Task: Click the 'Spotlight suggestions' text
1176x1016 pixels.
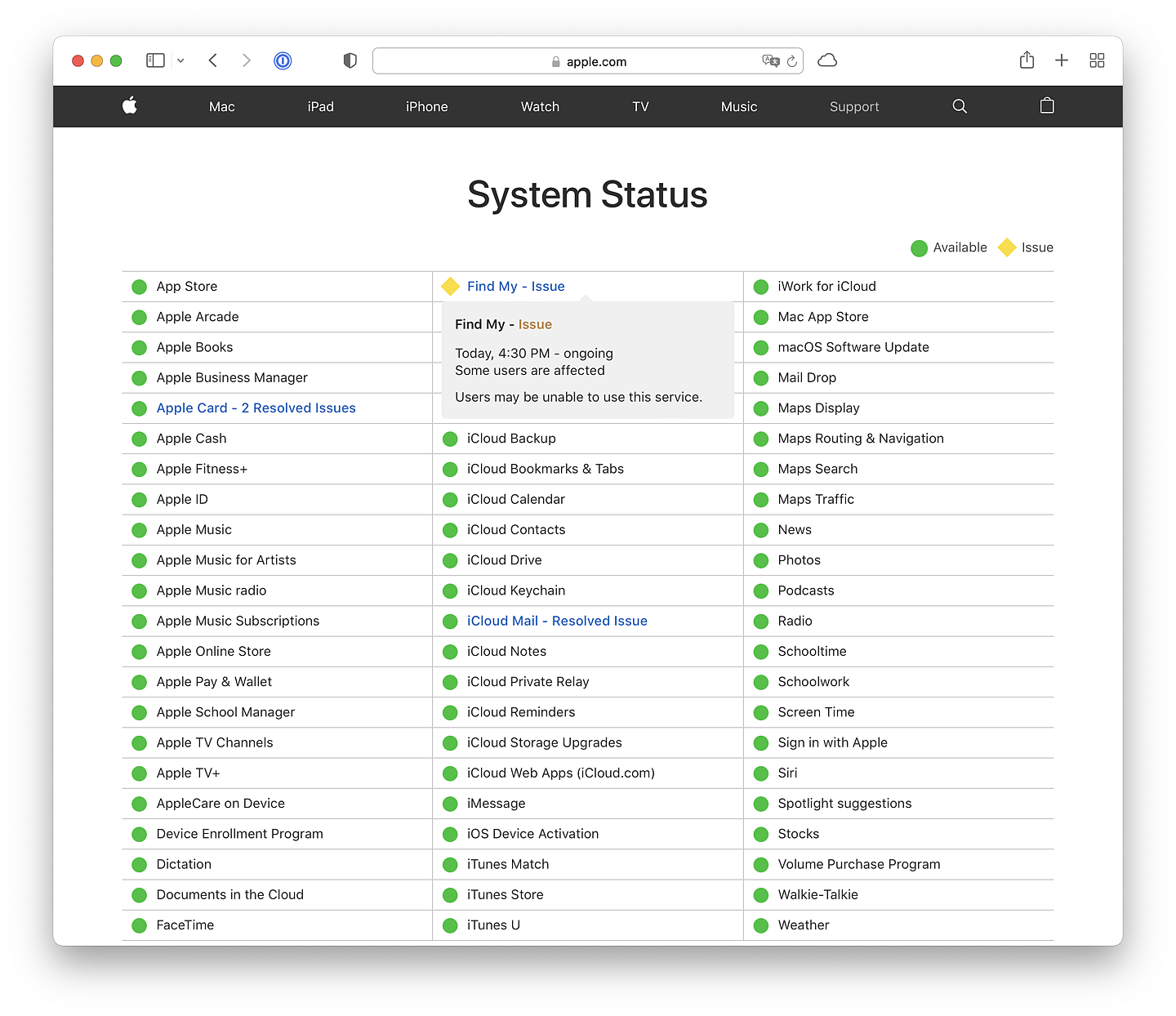Action: point(844,804)
